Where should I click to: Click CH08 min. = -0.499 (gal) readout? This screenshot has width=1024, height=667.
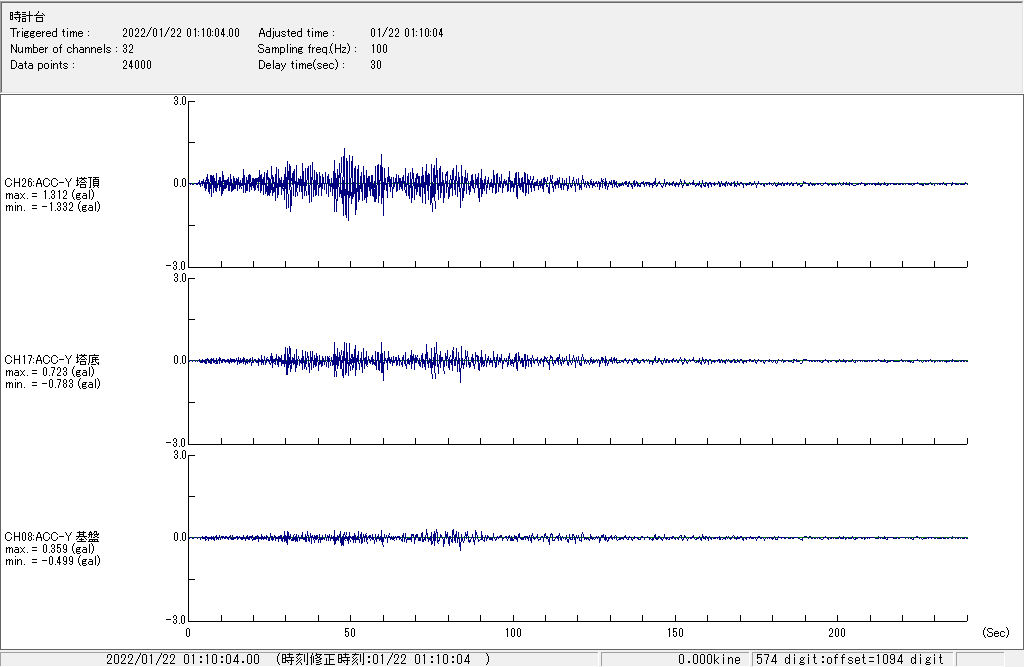(52, 561)
